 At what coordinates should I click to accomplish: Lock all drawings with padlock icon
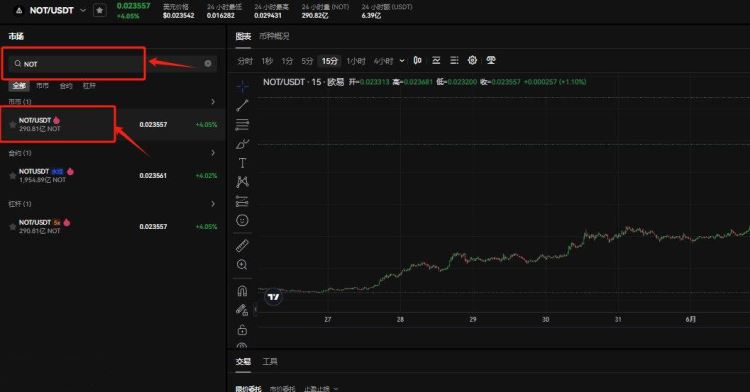[242, 330]
